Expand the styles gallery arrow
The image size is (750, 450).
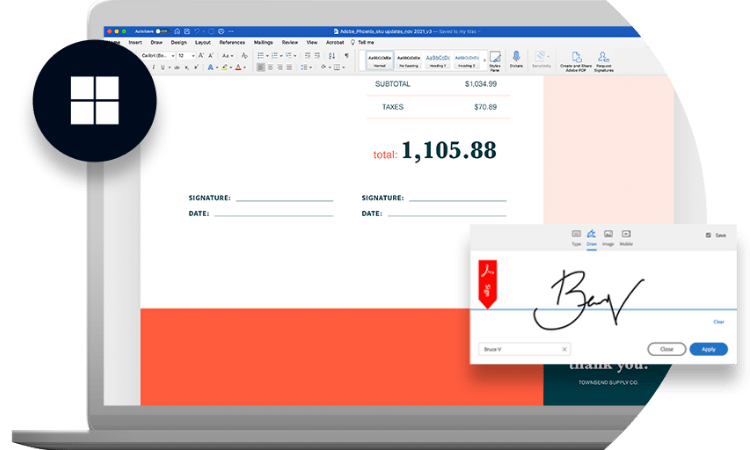[x=485, y=62]
